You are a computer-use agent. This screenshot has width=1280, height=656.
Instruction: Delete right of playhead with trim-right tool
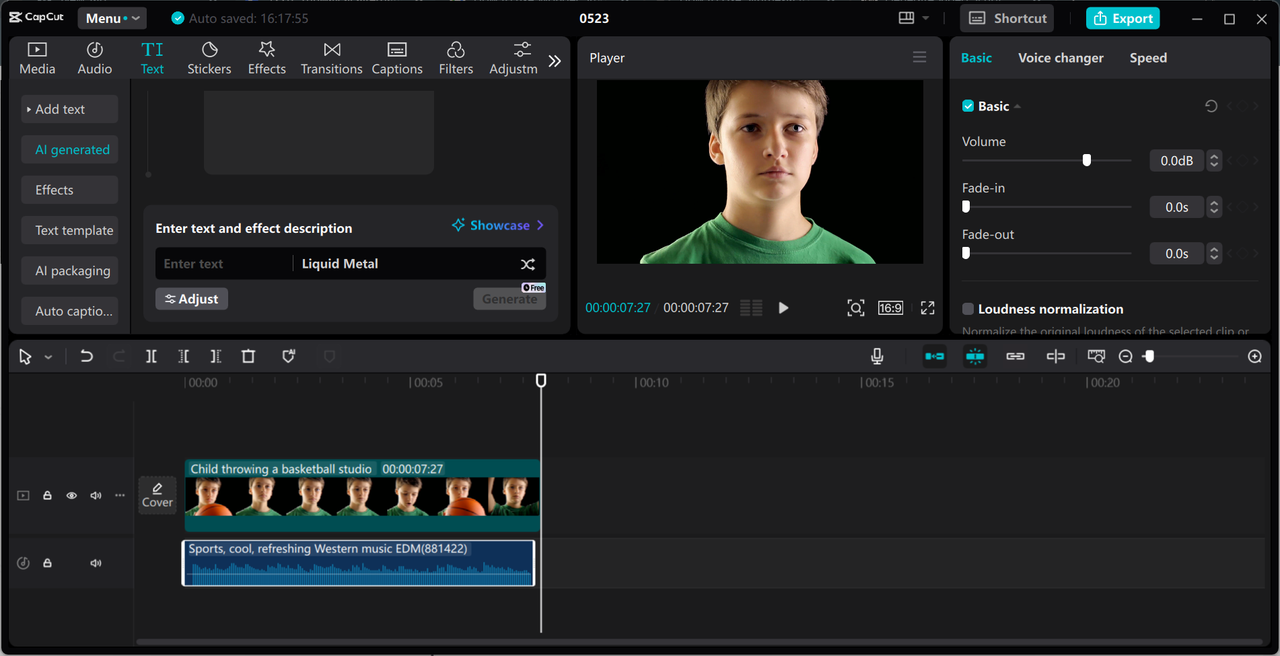tap(215, 356)
